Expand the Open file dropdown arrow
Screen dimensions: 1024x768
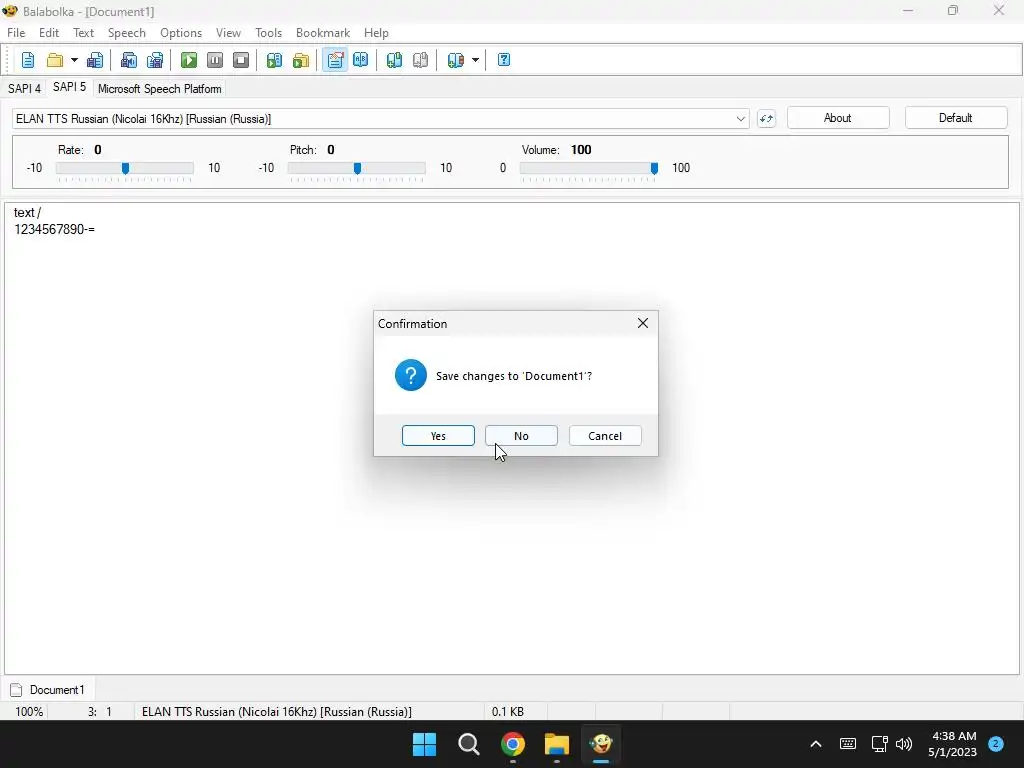click(74, 60)
